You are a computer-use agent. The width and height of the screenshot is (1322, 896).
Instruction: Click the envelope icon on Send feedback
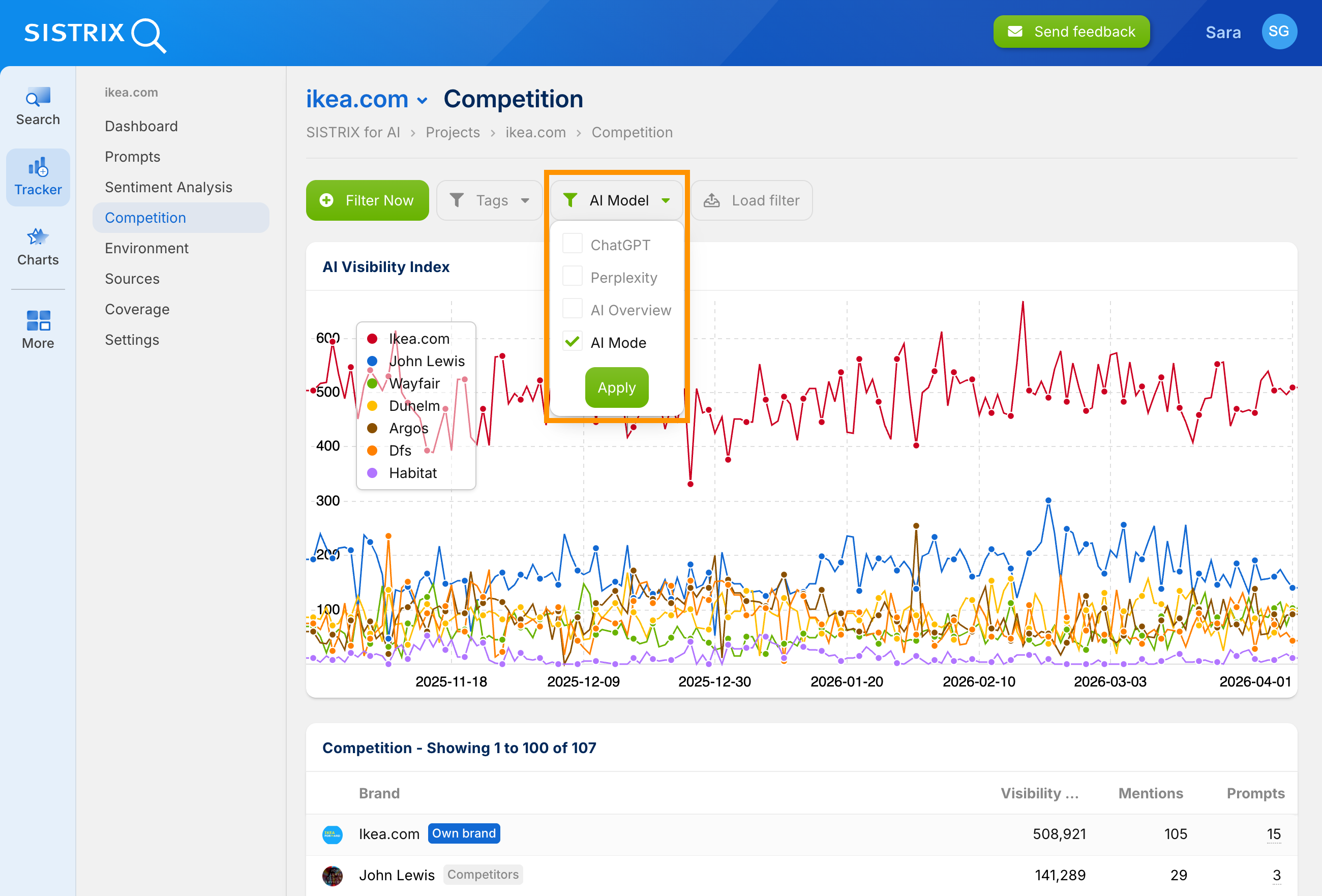(1016, 32)
